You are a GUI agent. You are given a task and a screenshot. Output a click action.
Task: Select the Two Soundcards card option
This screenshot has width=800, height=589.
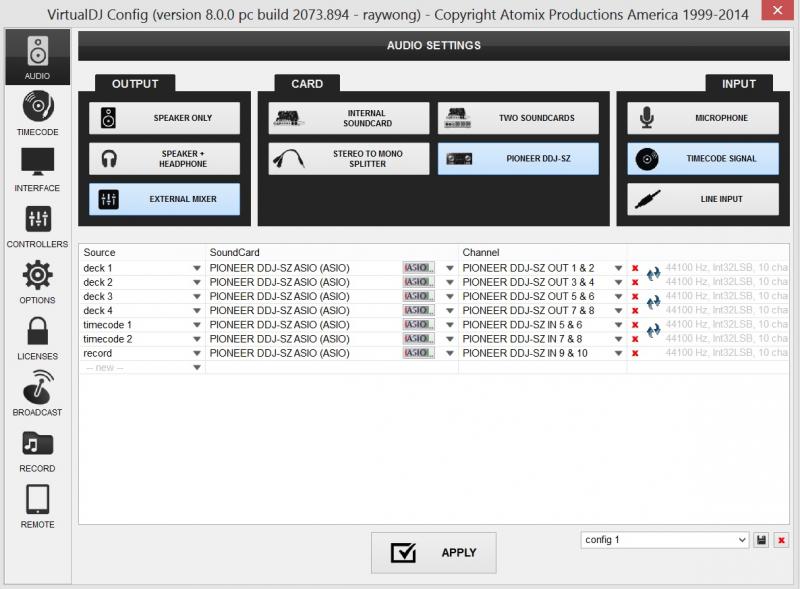coord(518,118)
